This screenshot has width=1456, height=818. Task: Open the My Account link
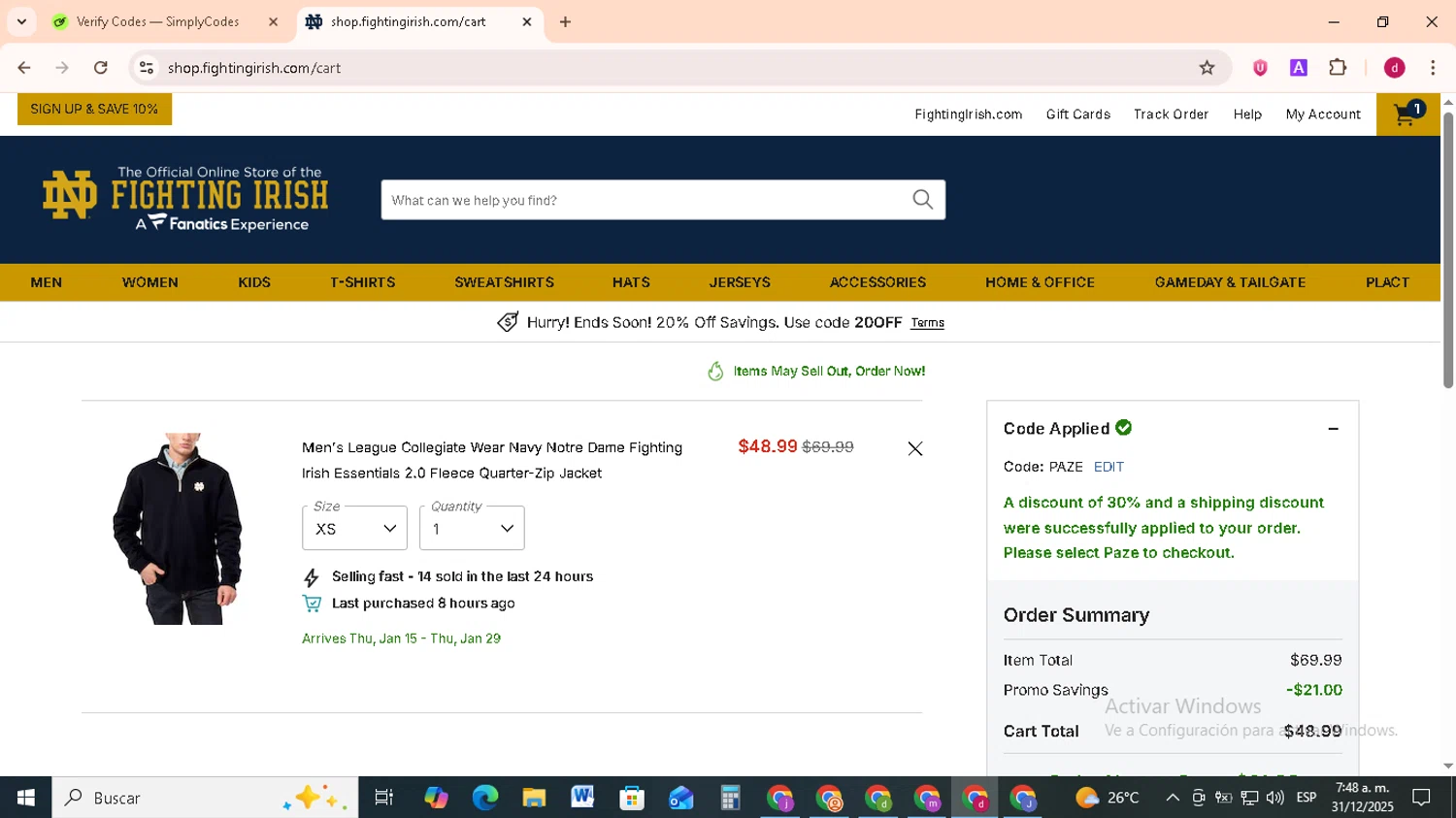coord(1323,115)
